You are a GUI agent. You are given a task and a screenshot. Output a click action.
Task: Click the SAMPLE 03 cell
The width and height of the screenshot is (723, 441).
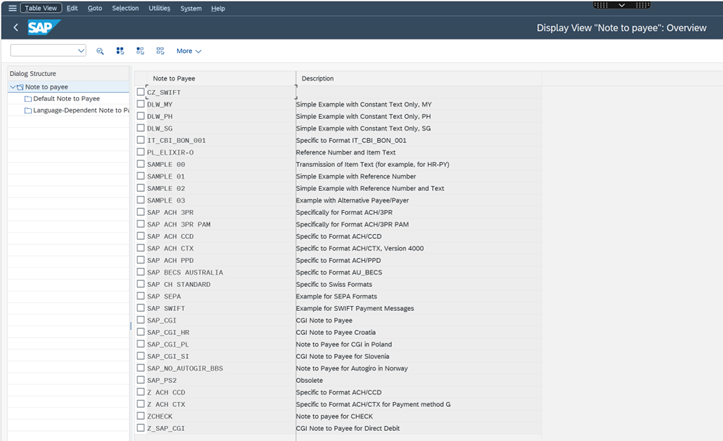[x=220, y=200]
